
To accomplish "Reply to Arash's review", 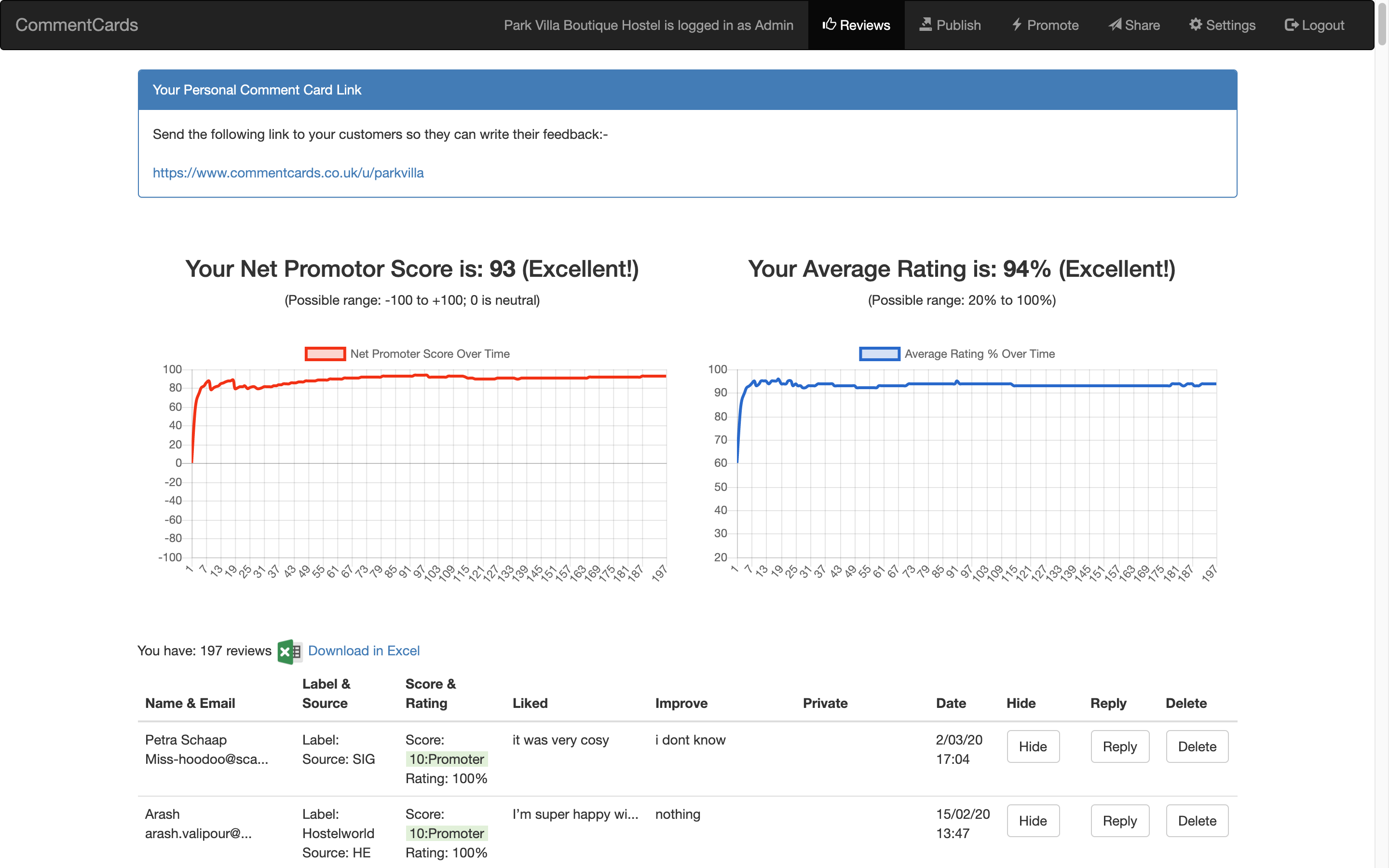I will coord(1119,820).
